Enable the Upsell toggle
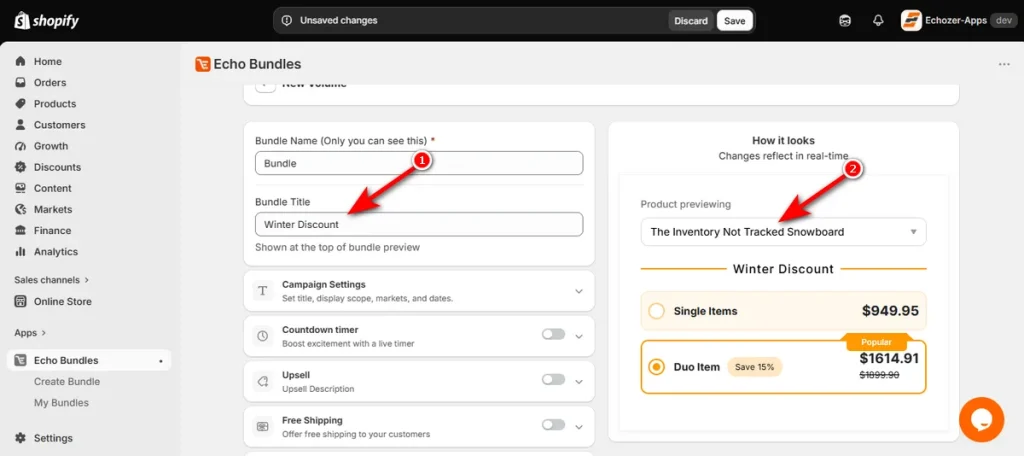The width and height of the screenshot is (1024, 456). pos(553,380)
